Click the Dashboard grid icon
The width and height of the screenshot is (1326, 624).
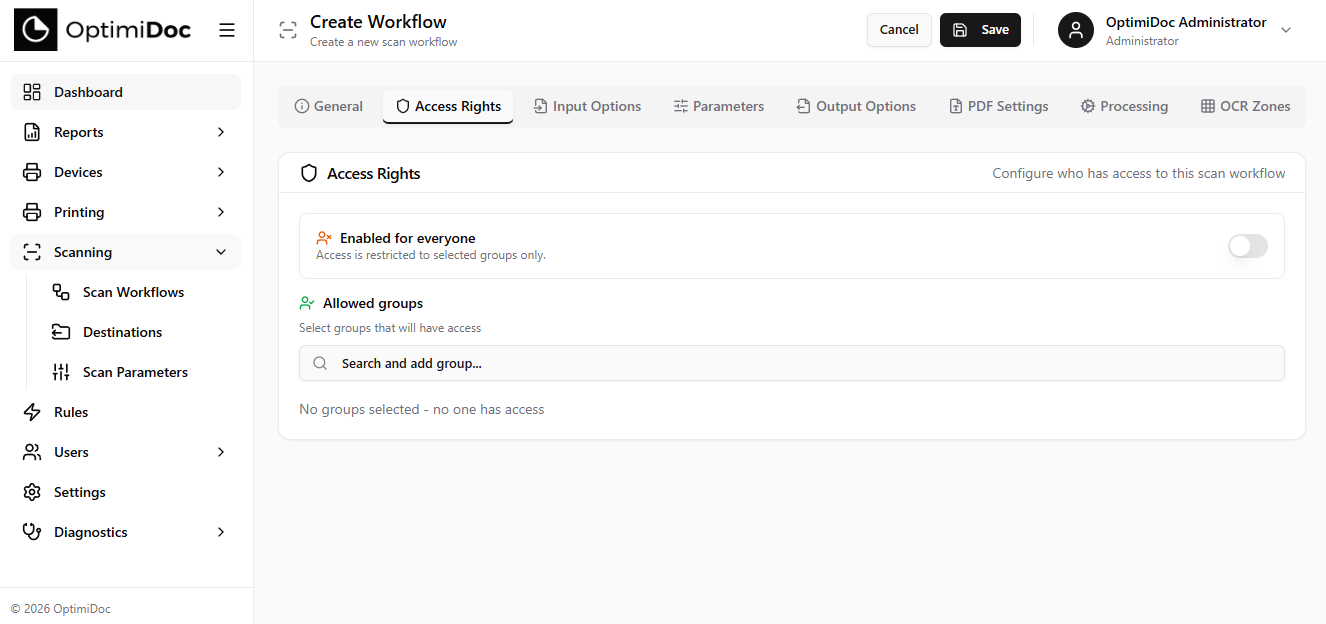pyautogui.click(x=32, y=92)
